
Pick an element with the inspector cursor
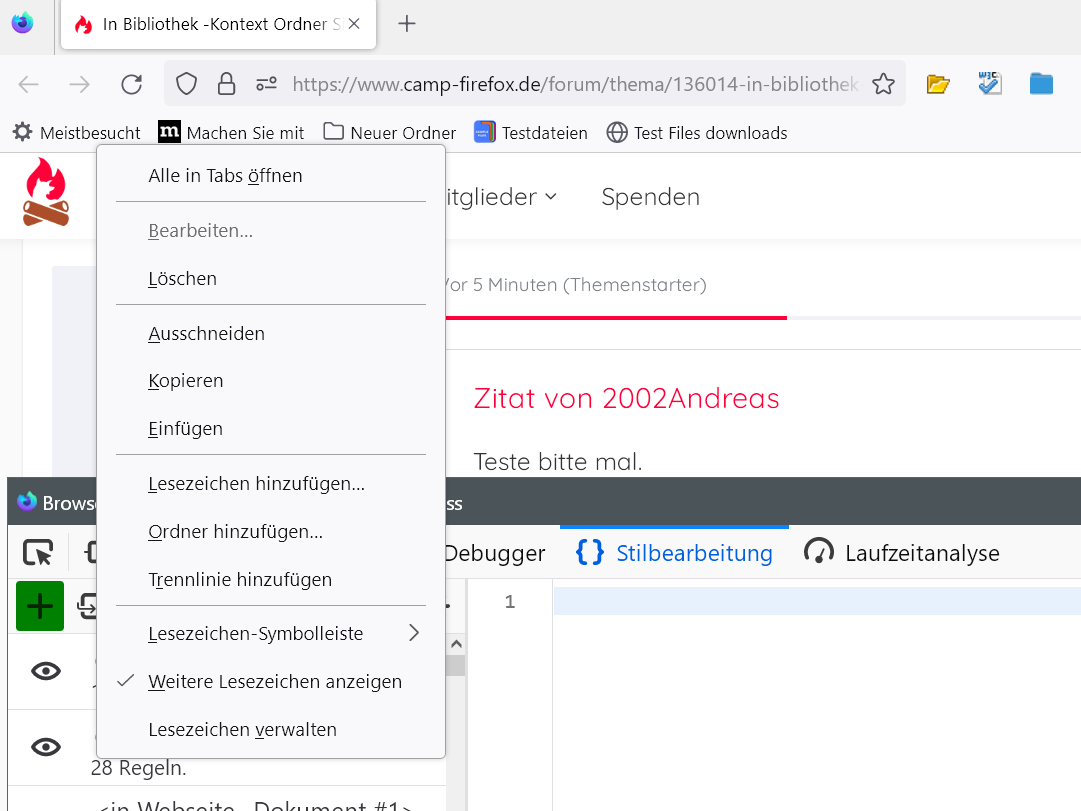click(x=38, y=553)
